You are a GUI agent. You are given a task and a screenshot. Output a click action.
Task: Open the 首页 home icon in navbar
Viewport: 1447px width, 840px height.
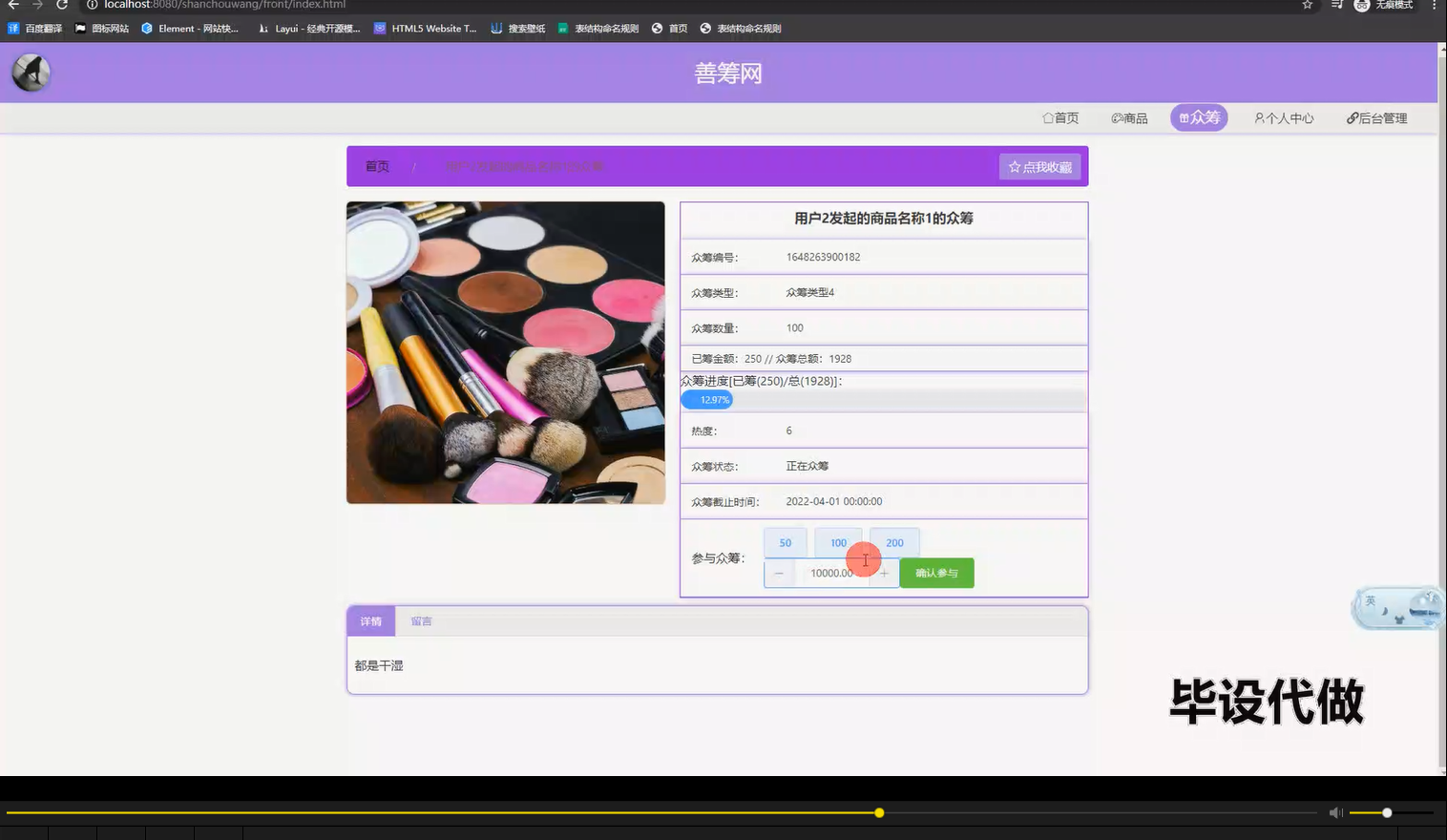pyautogui.click(x=1048, y=117)
